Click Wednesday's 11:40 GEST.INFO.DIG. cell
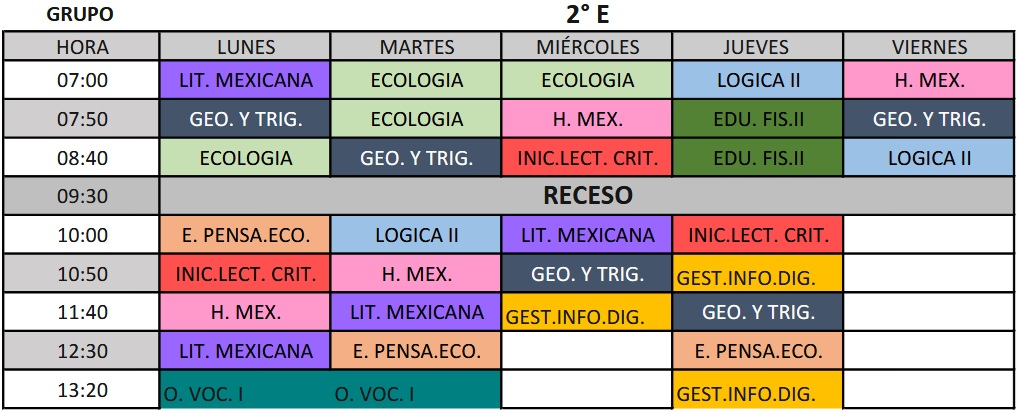The width and height of the screenshot is (1019, 413). (587, 313)
